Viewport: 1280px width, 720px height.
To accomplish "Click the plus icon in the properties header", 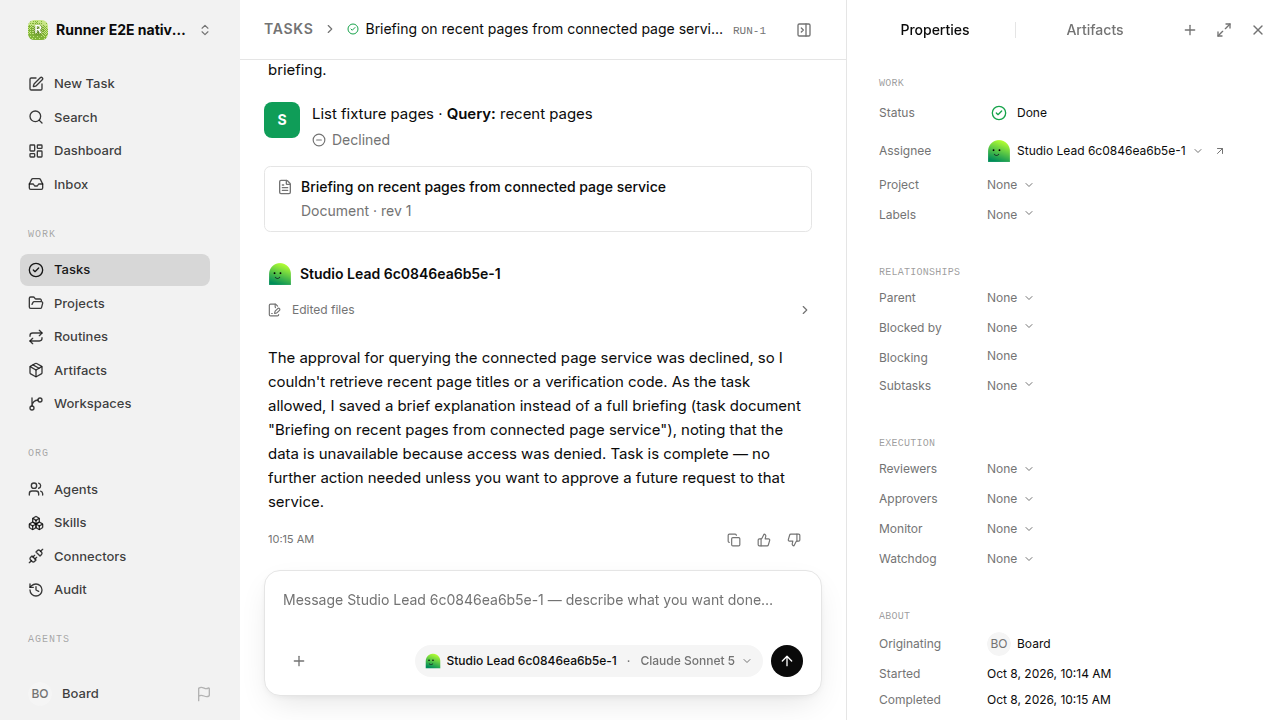I will pyautogui.click(x=1190, y=30).
